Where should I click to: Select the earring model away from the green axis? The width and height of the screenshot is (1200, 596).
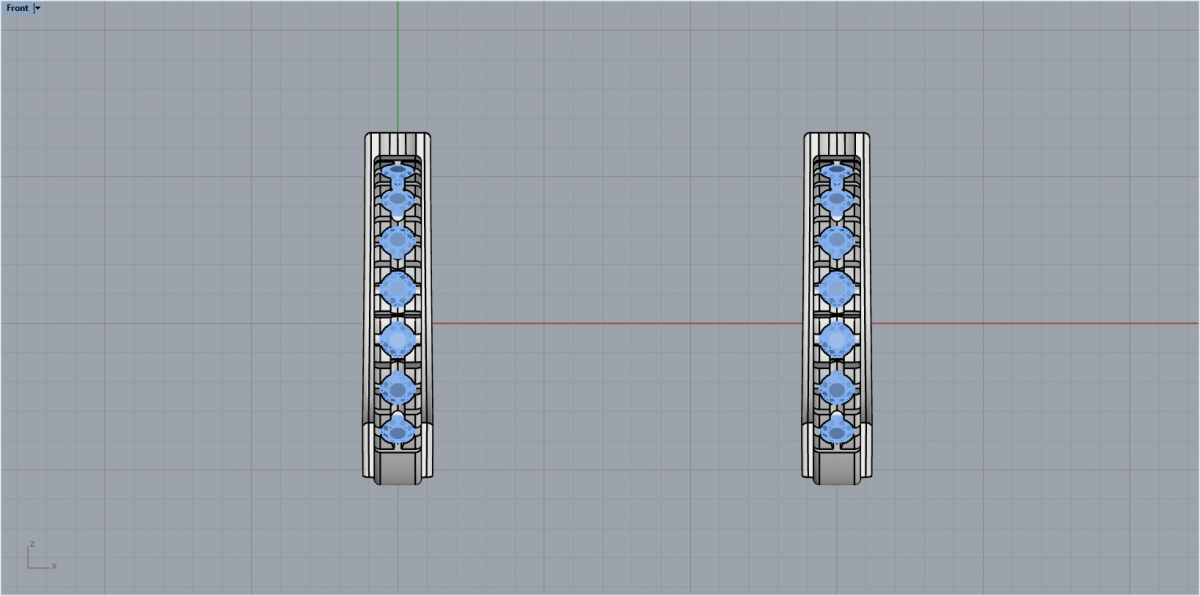click(x=836, y=309)
